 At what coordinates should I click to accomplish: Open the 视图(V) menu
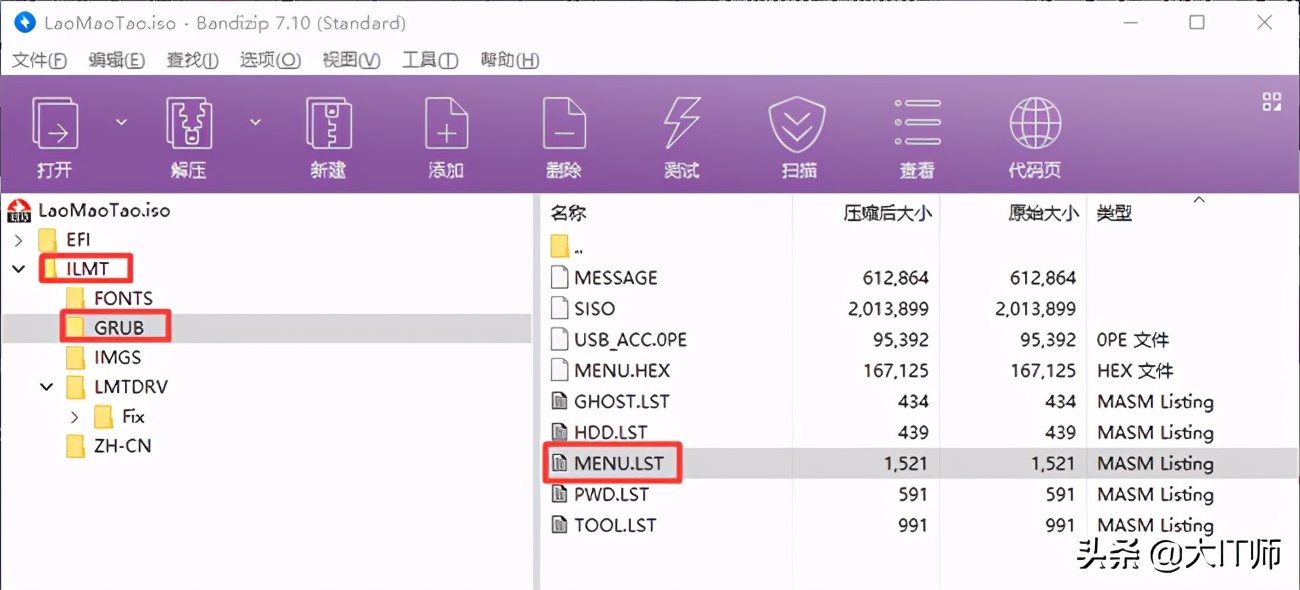coord(350,60)
